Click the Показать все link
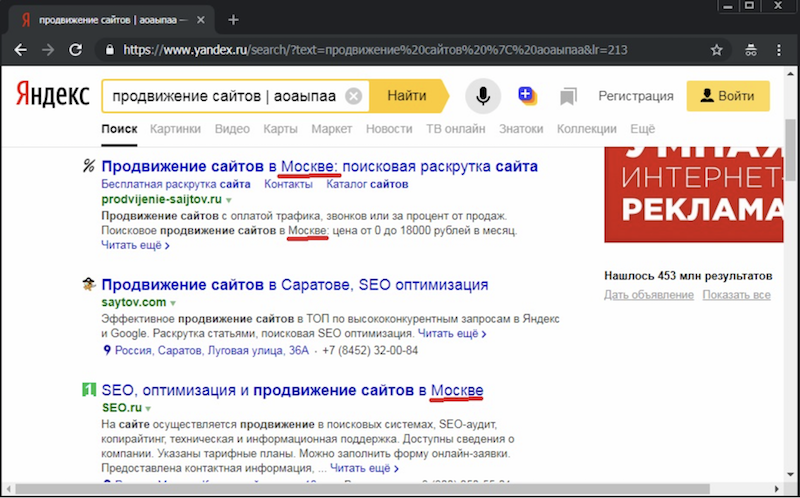Viewport: 800px width, 498px height. (x=736, y=295)
